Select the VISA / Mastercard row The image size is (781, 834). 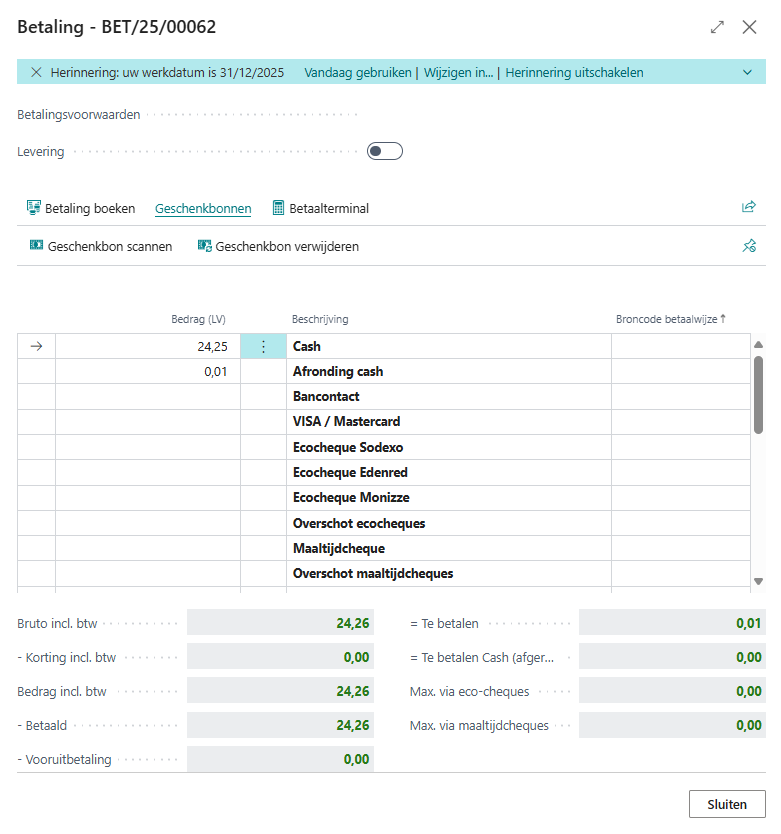pos(346,422)
